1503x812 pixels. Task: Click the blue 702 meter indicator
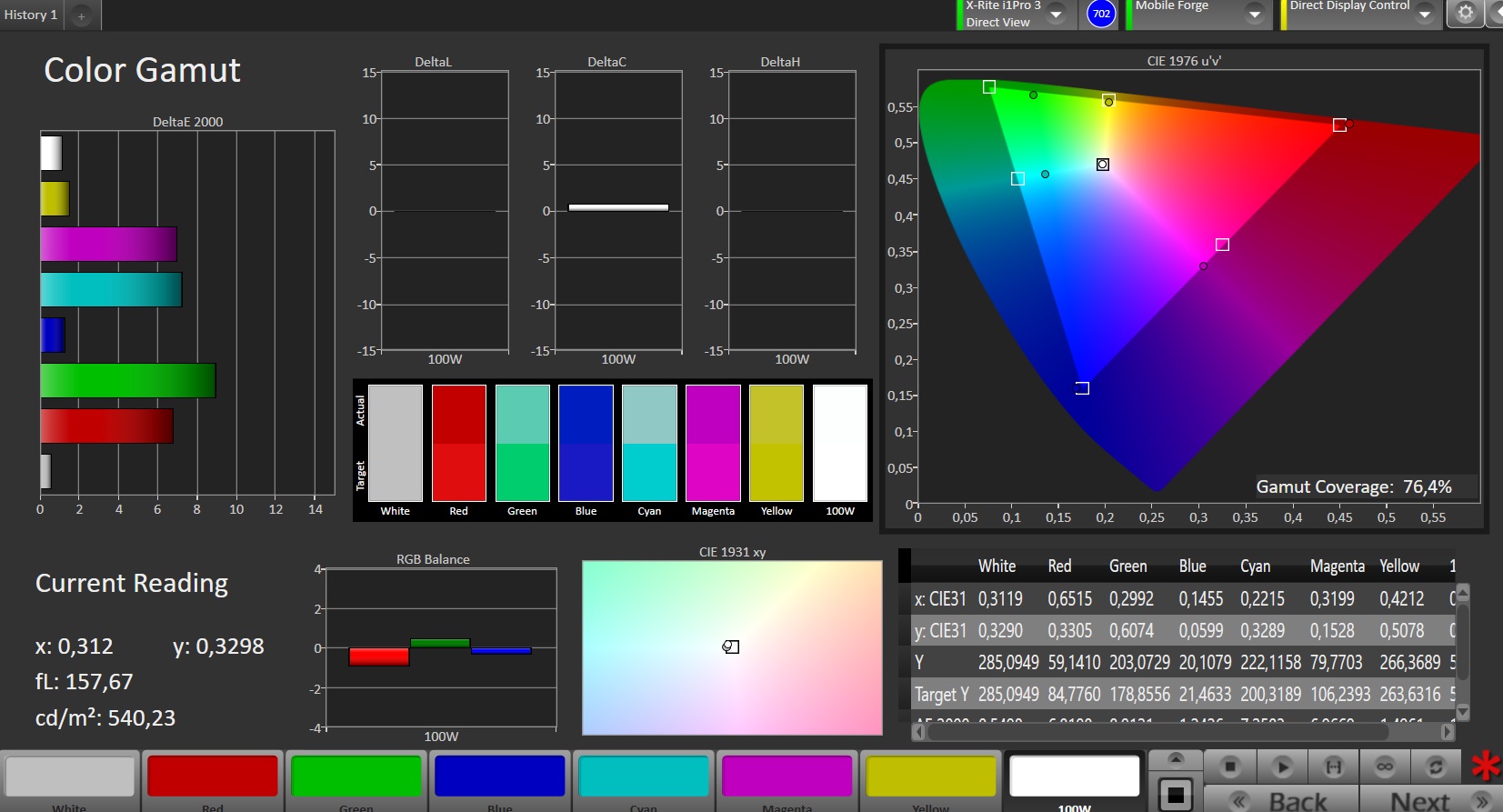[x=1101, y=14]
